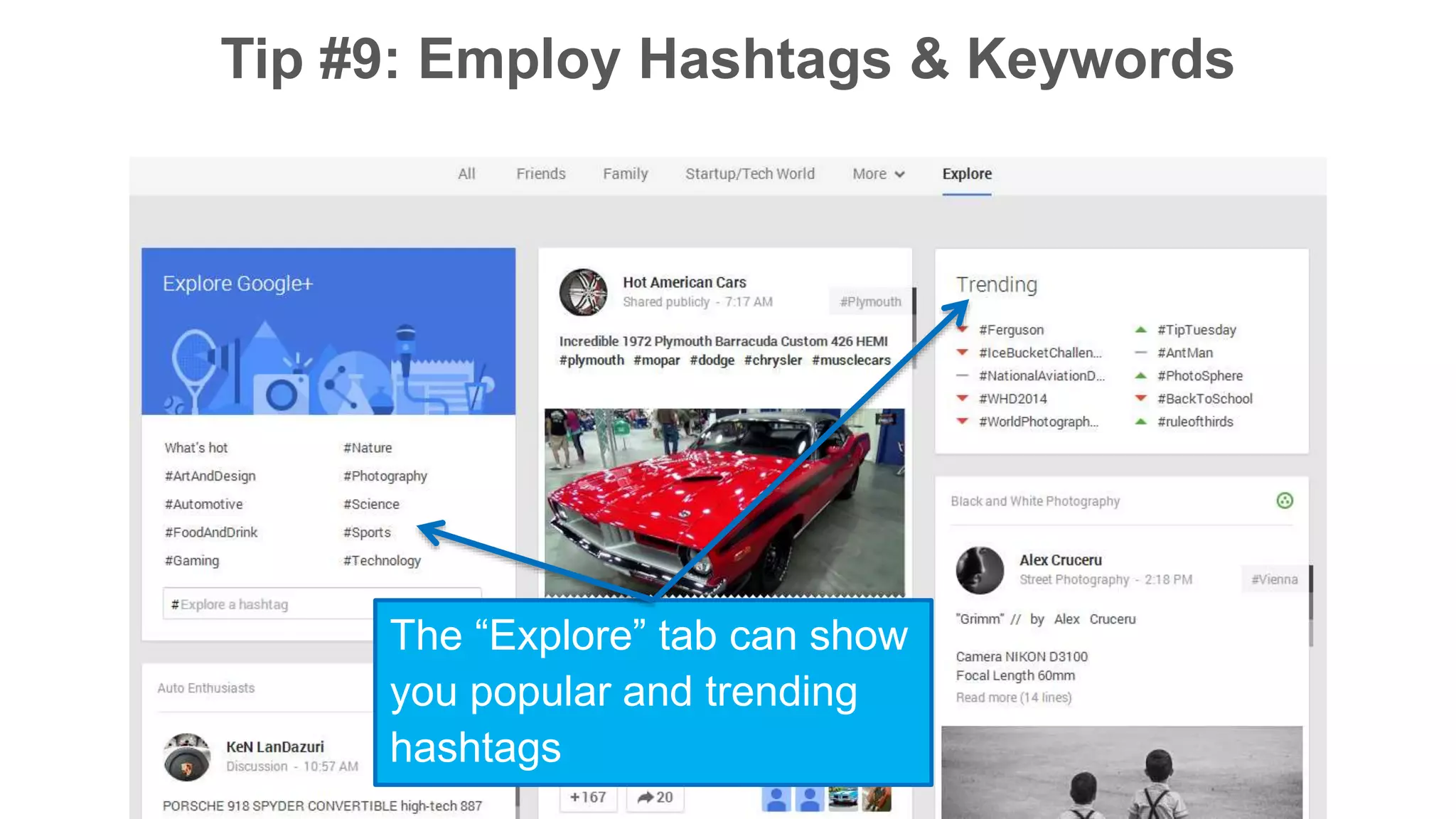Click the #Plymouth tag on post
This screenshot has height=819, width=1456.
pos(870,301)
